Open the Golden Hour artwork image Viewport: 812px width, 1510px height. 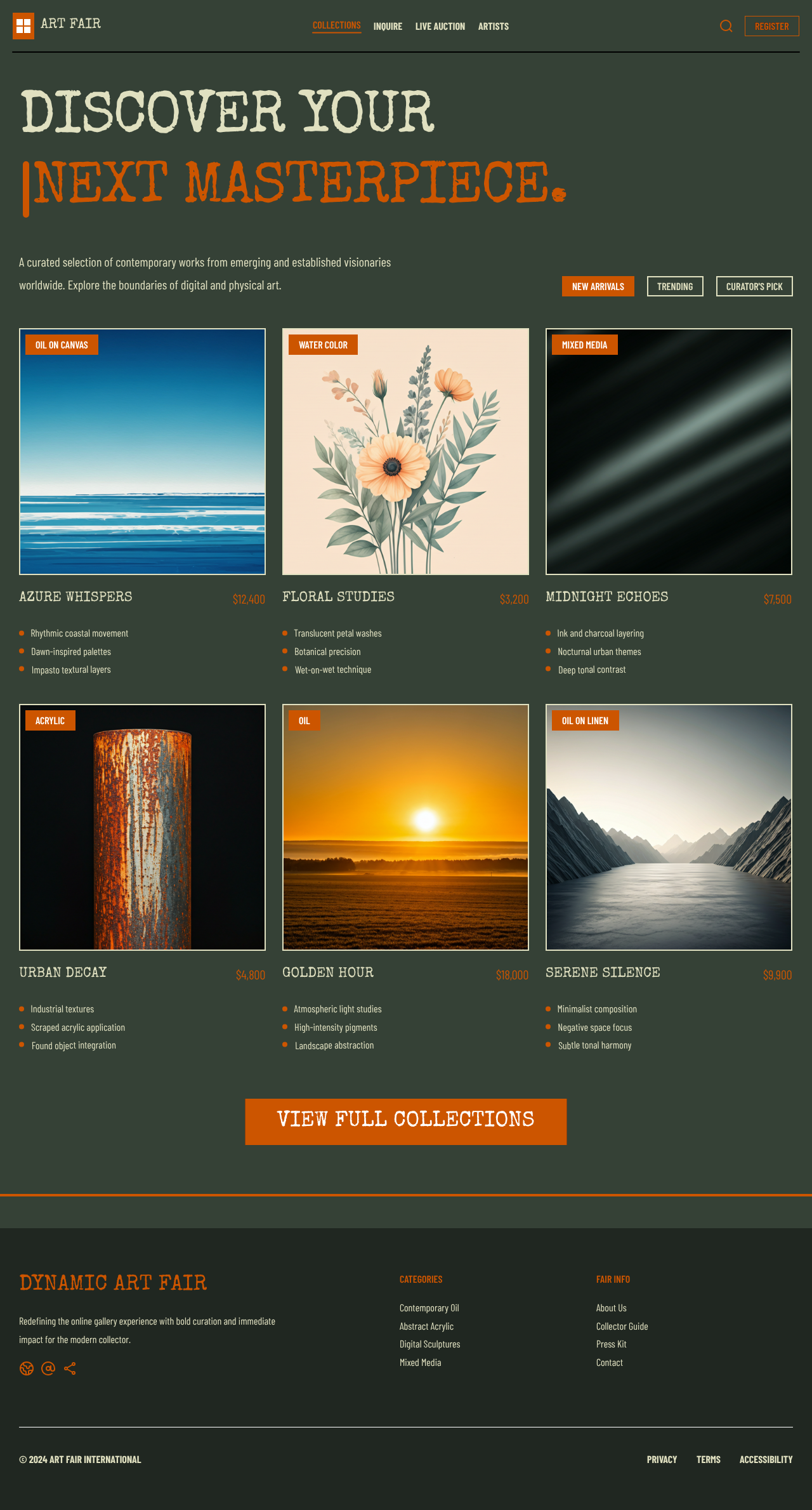click(405, 827)
